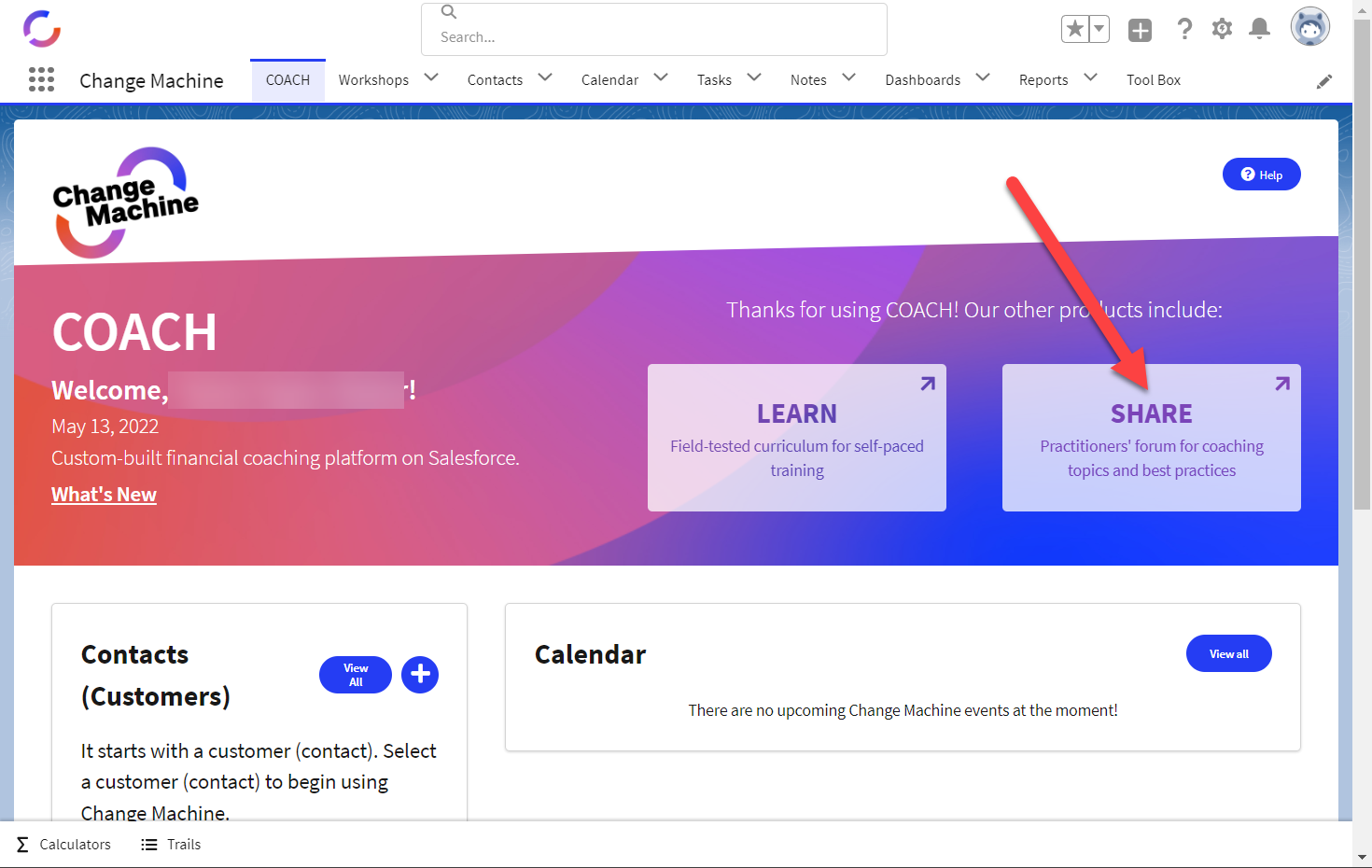This screenshot has width=1372, height=868.
Task: Select the COACH tab
Action: pyautogui.click(x=287, y=80)
